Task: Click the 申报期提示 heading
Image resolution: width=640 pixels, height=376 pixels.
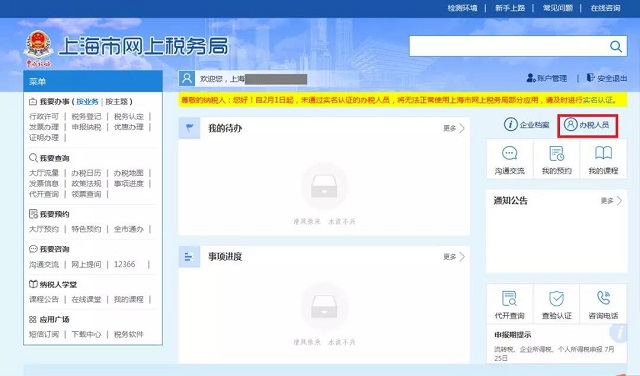Action: pos(513,335)
